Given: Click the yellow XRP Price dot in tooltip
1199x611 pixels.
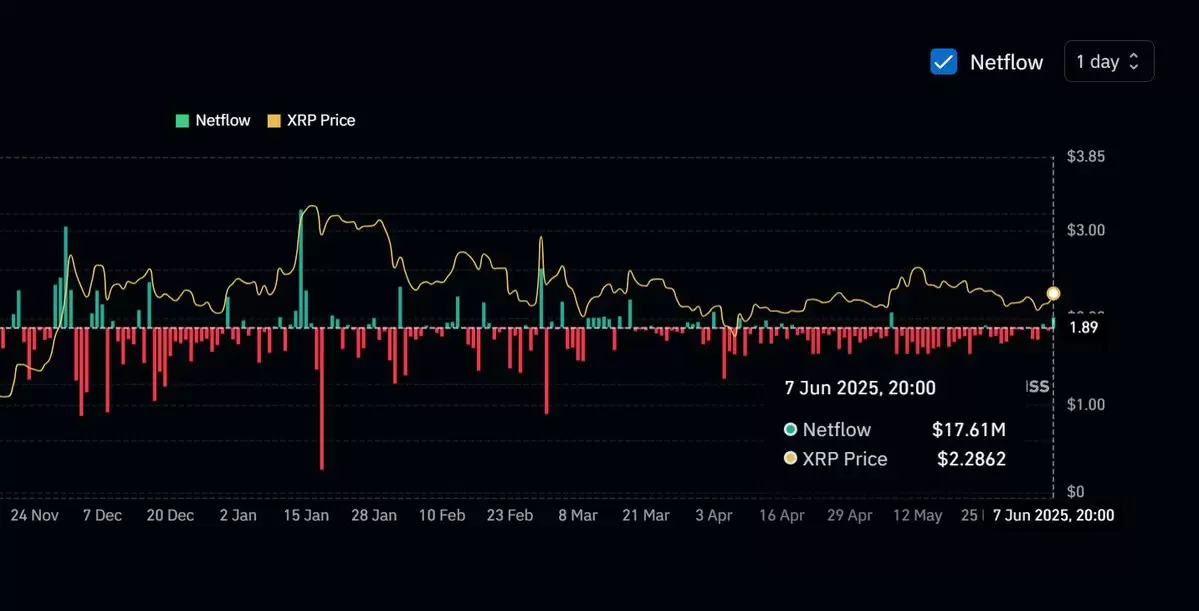Looking at the screenshot, I should 791,459.
